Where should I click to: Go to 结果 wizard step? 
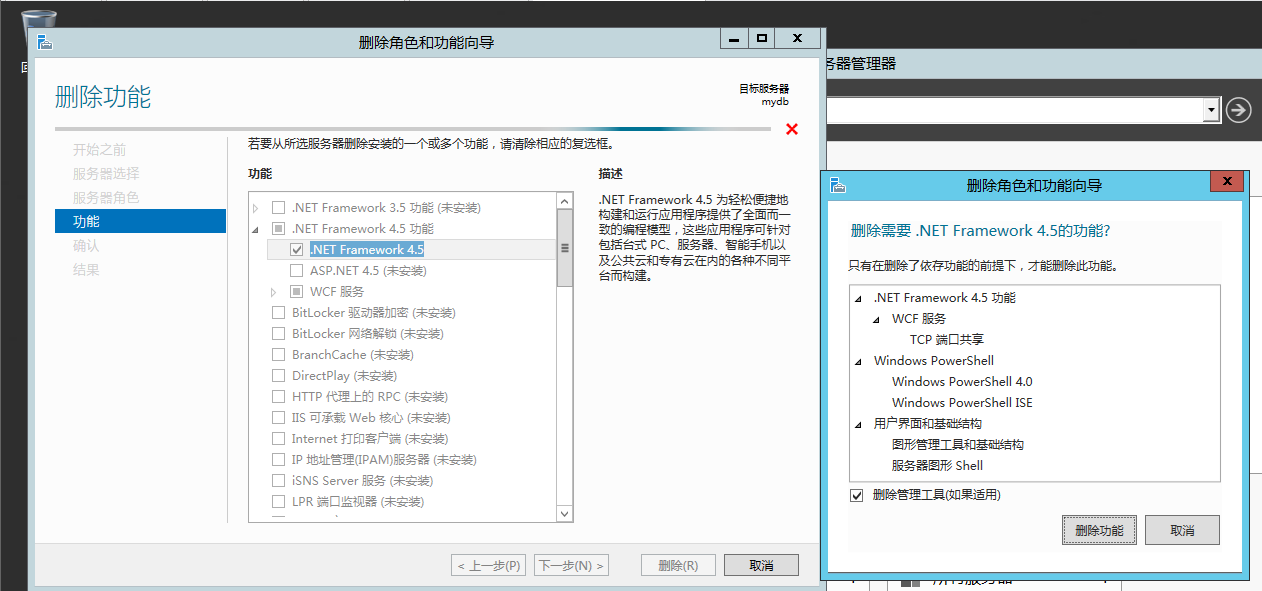click(x=86, y=269)
